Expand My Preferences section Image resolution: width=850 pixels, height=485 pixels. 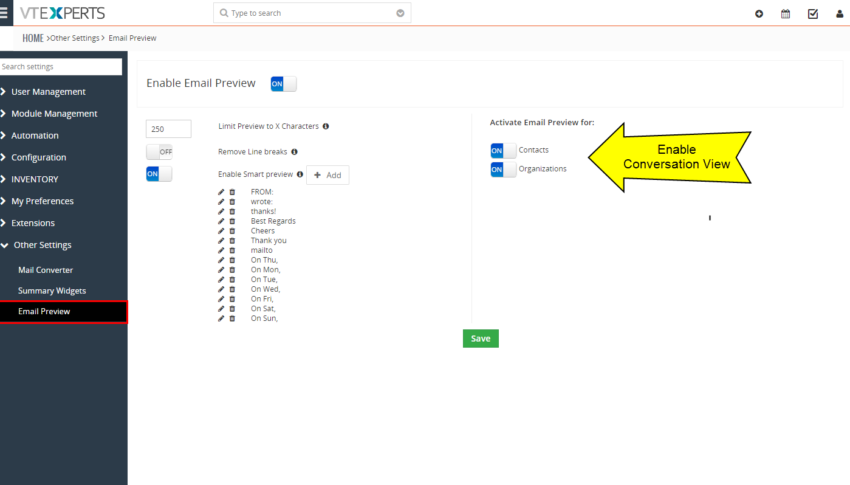(42, 201)
